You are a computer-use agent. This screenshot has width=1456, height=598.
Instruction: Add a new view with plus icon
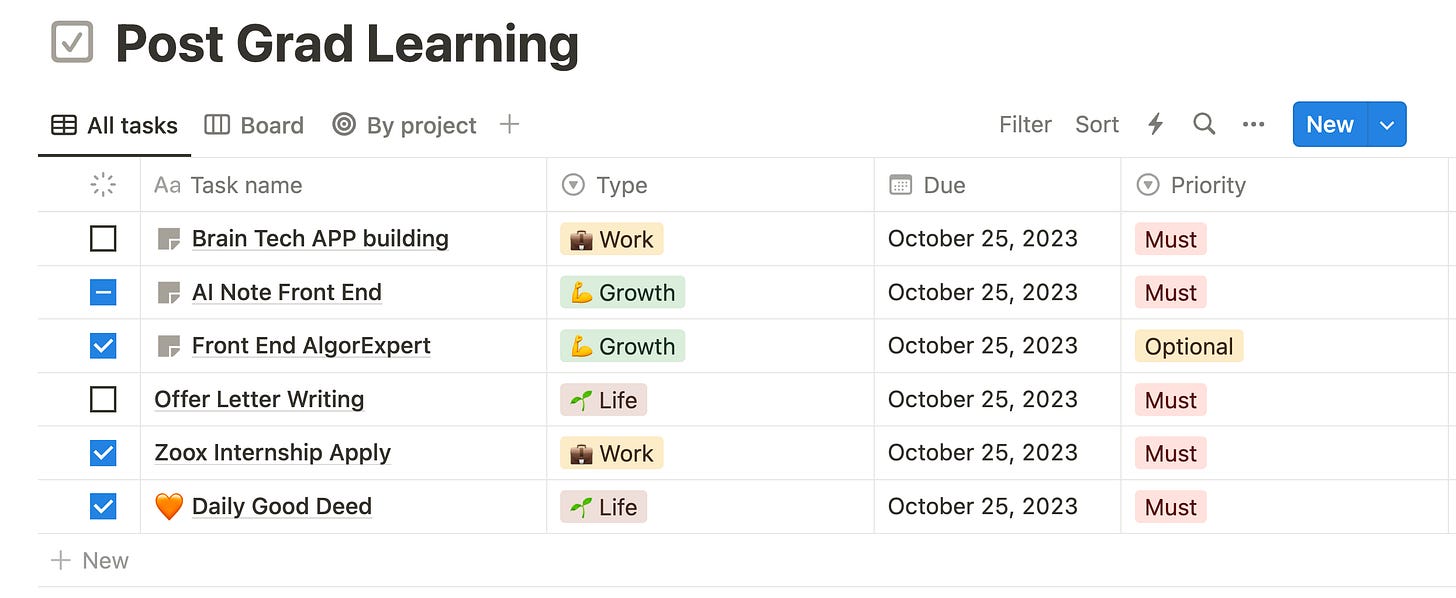pos(509,124)
